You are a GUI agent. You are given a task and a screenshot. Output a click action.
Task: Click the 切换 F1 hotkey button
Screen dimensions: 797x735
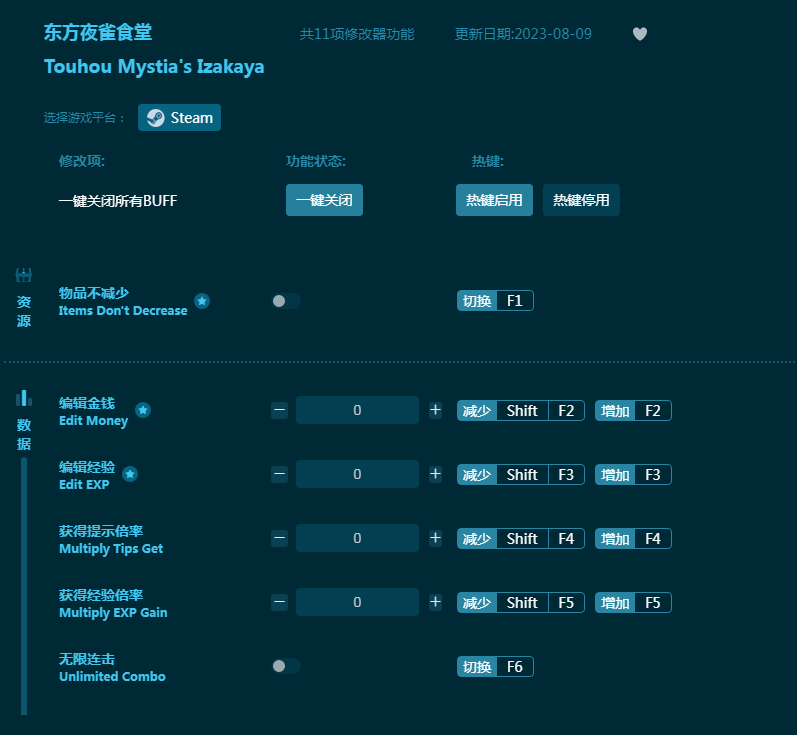pos(495,301)
